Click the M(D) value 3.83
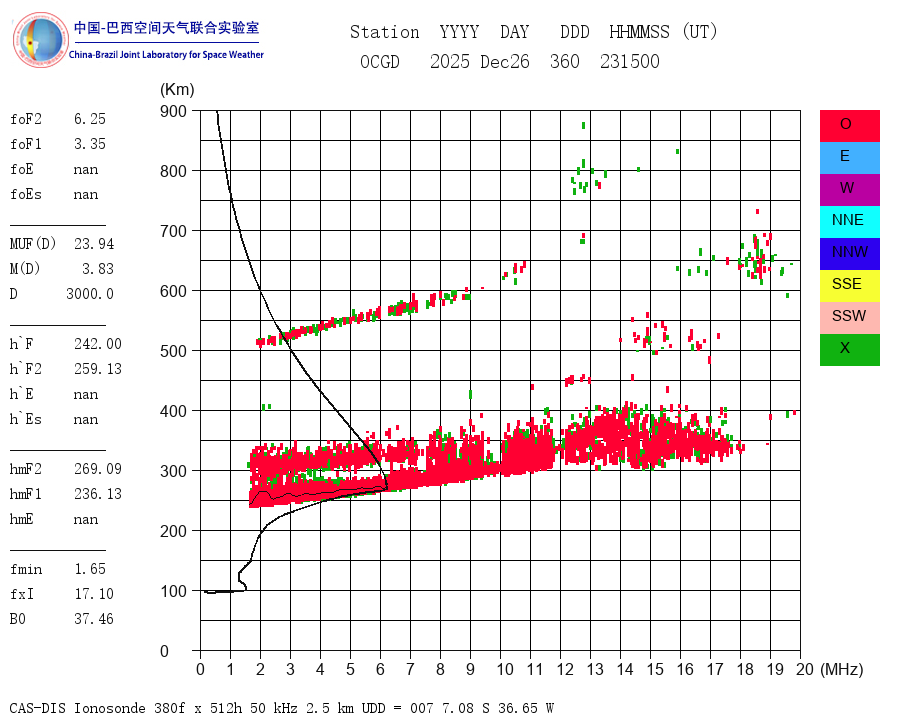This screenshot has width=900, height=720. pyautogui.click(x=98, y=269)
